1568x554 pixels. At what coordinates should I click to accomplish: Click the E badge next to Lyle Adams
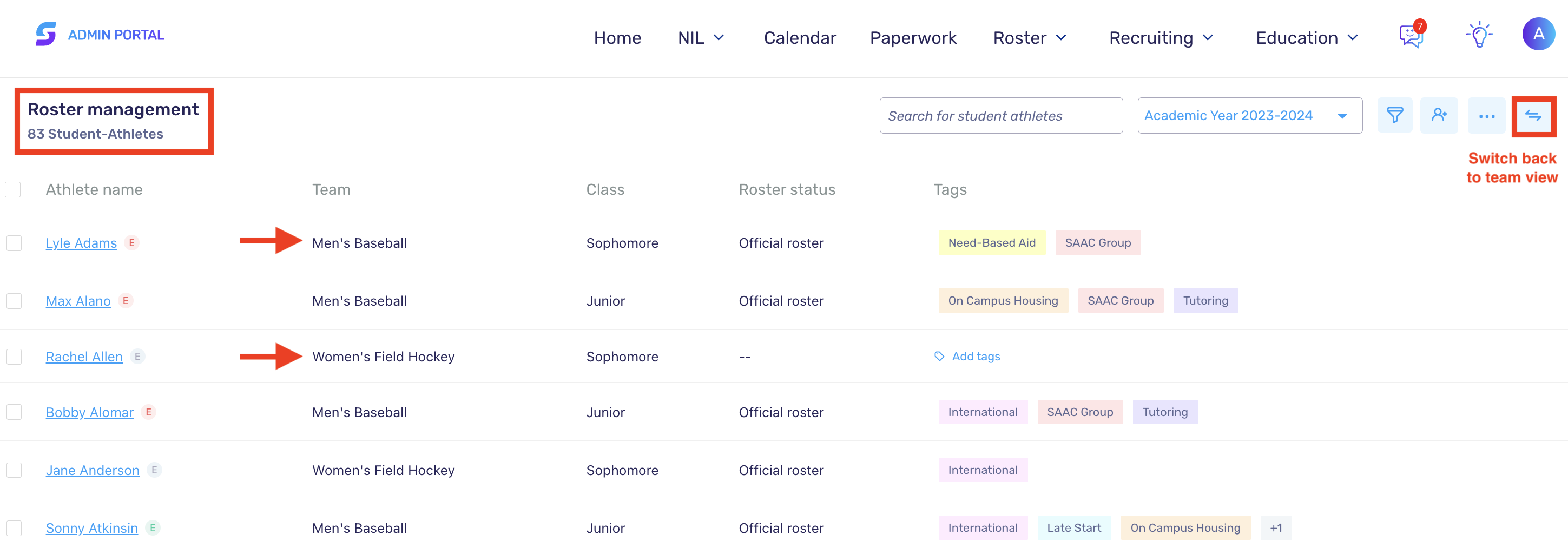coord(131,242)
